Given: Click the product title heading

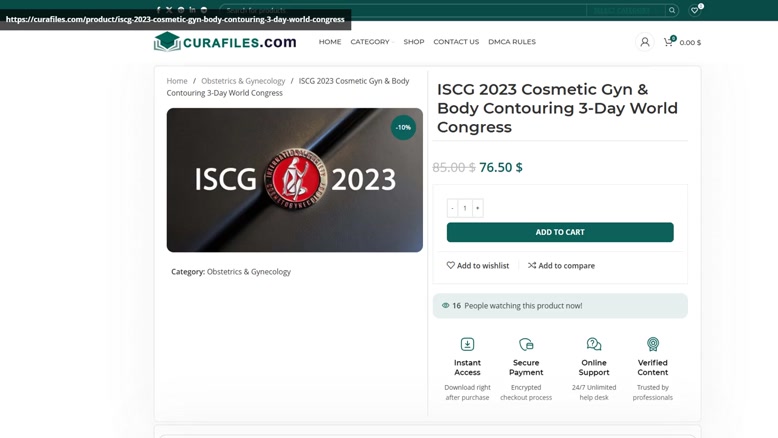Looking at the screenshot, I should (557, 108).
